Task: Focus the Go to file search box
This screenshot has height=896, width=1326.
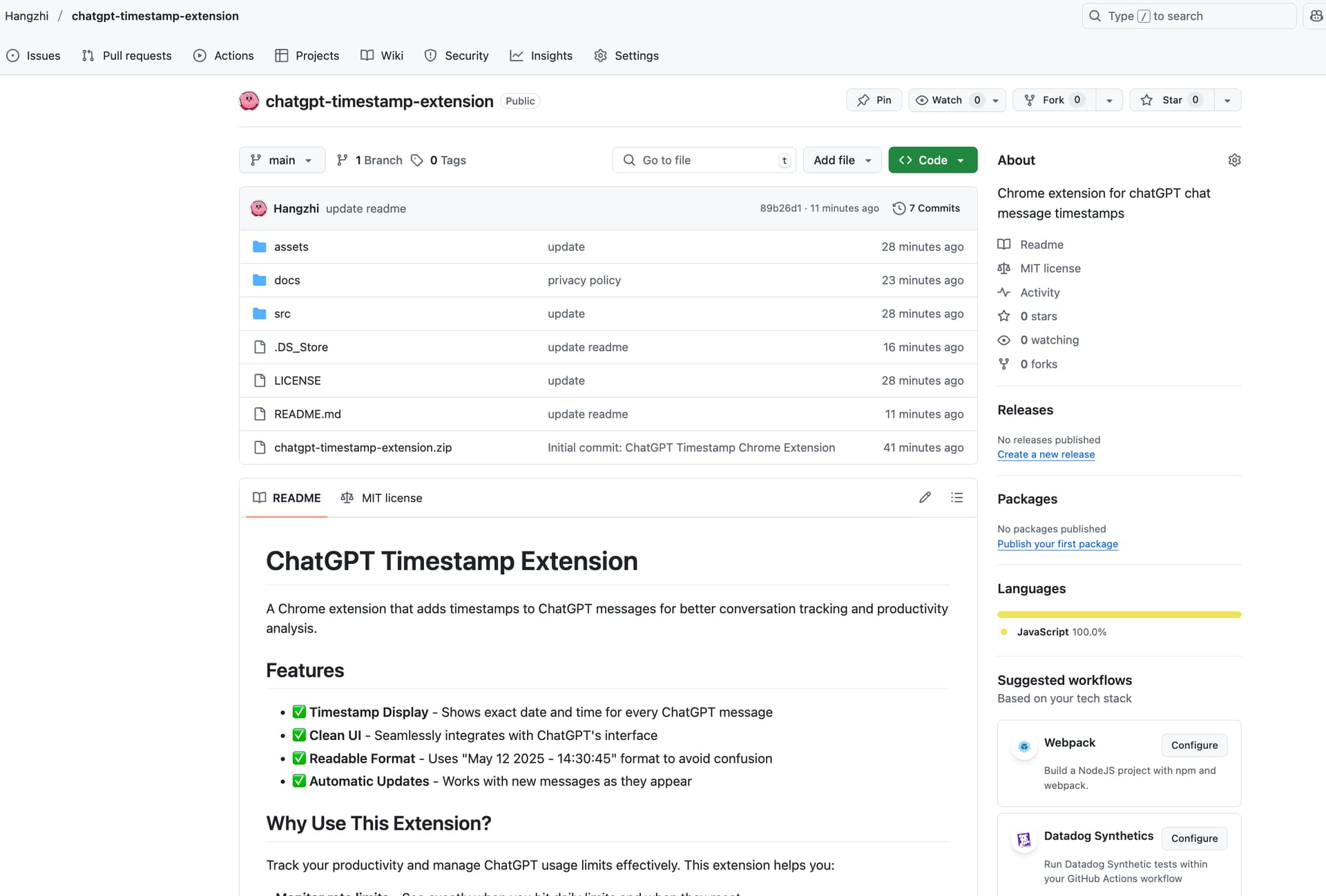Action: [x=704, y=160]
